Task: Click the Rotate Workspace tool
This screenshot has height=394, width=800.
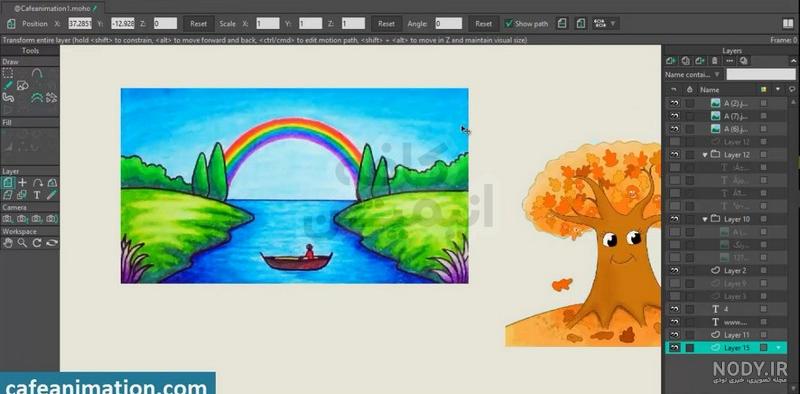Action: pyautogui.click(x=37, y=243)
